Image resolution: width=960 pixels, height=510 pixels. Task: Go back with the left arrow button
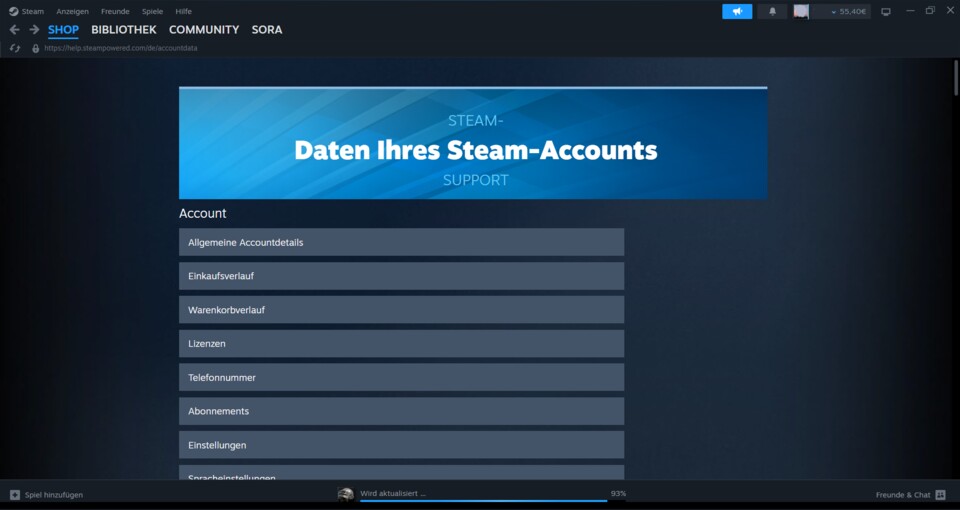(15, 29)
